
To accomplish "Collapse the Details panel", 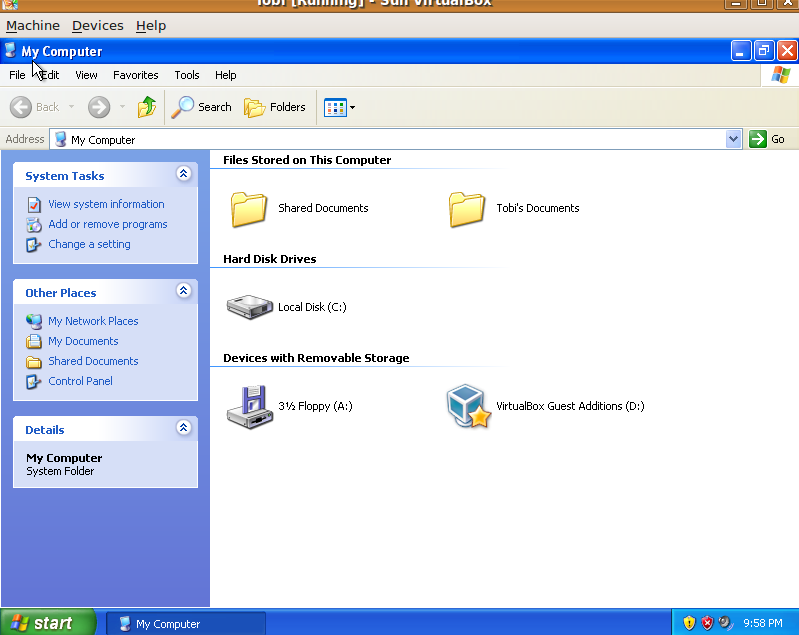I will tap(183, 428).
